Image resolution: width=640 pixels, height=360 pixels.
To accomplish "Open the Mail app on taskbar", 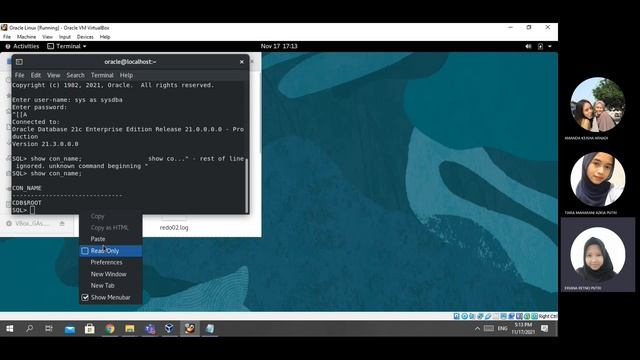I will pyautogui.click(x=70, y=329).
